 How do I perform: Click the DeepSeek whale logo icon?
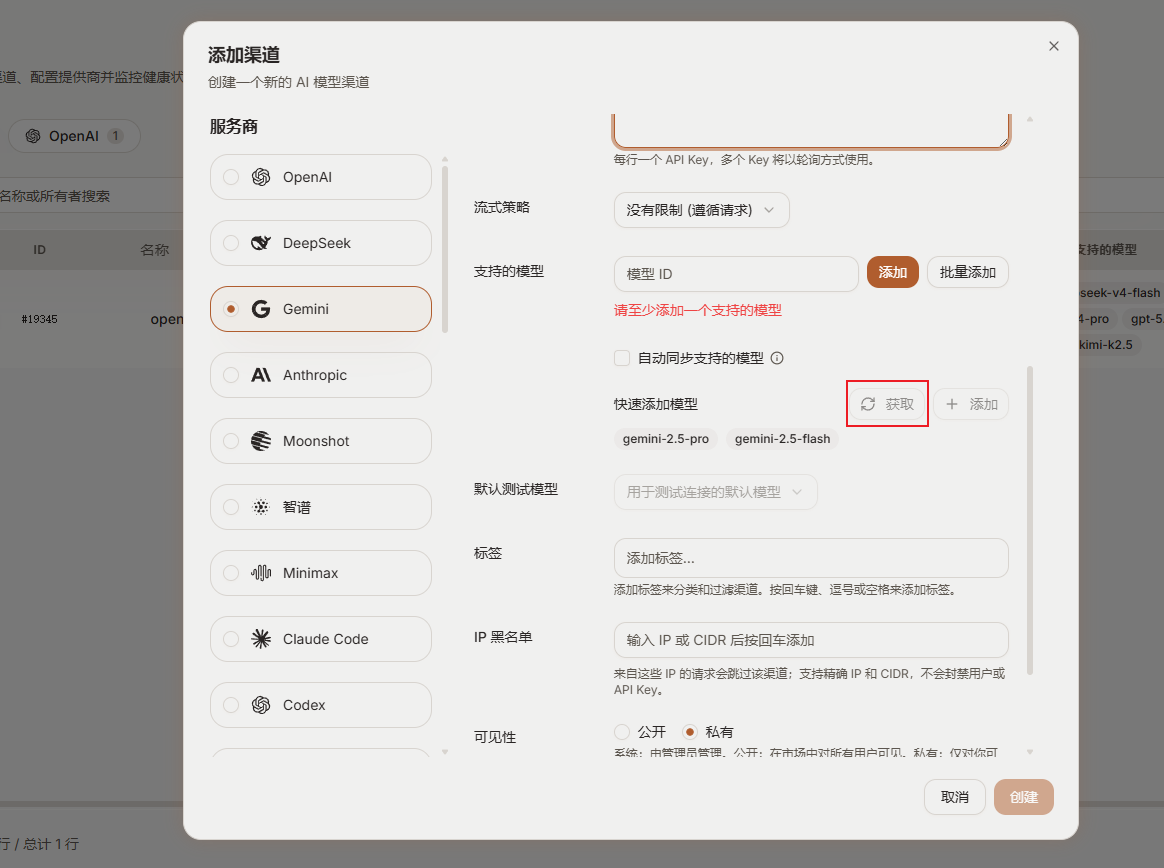pyautogui.click(x=261, y=243)
